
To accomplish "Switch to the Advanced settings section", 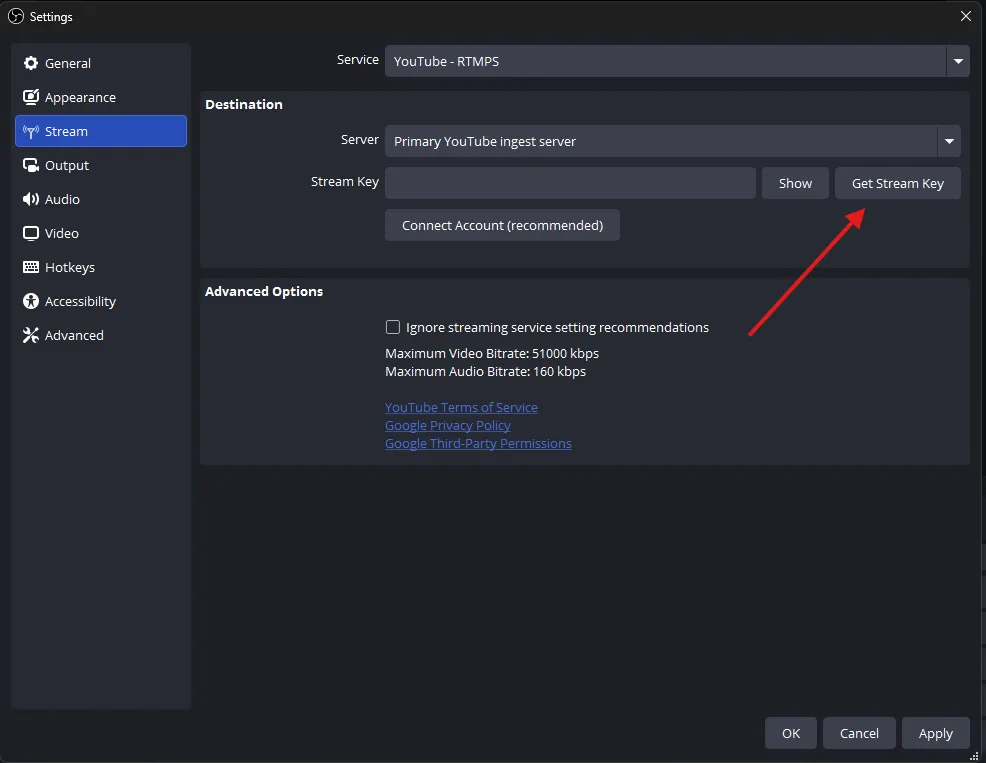I will tap(73, 335).
